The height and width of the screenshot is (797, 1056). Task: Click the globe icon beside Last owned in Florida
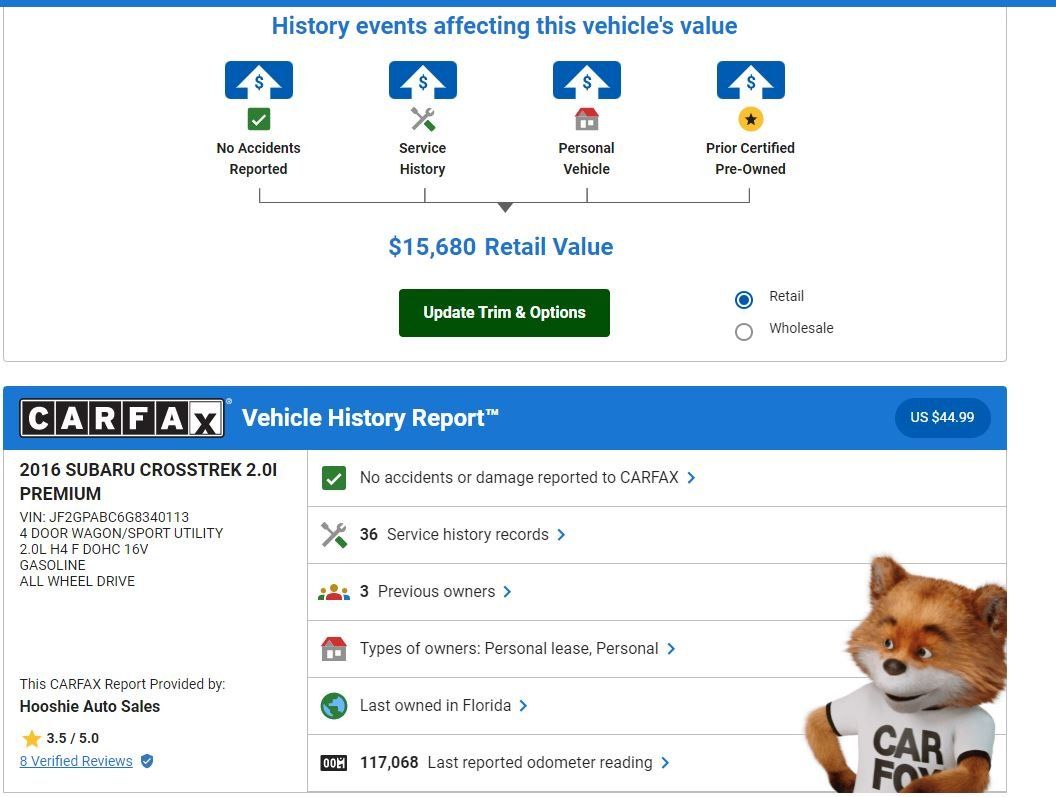click(334, 706)
